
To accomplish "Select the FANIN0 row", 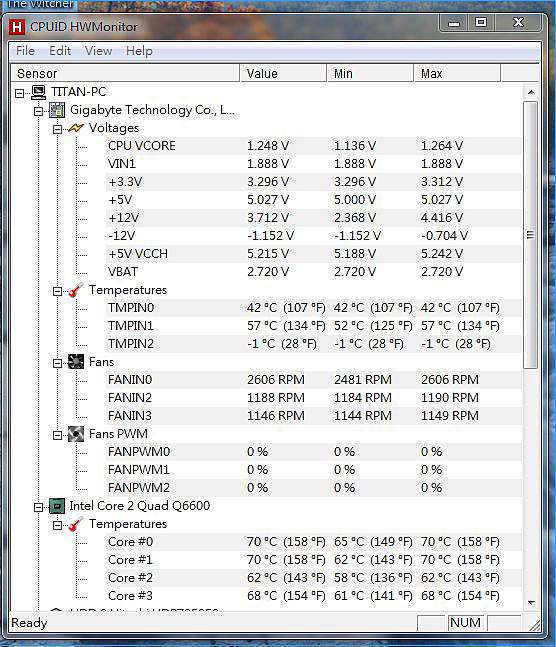I will 314,380.
